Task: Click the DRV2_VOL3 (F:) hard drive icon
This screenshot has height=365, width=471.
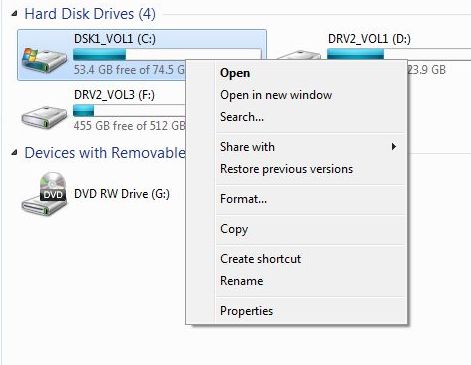Action: point(44,117)
